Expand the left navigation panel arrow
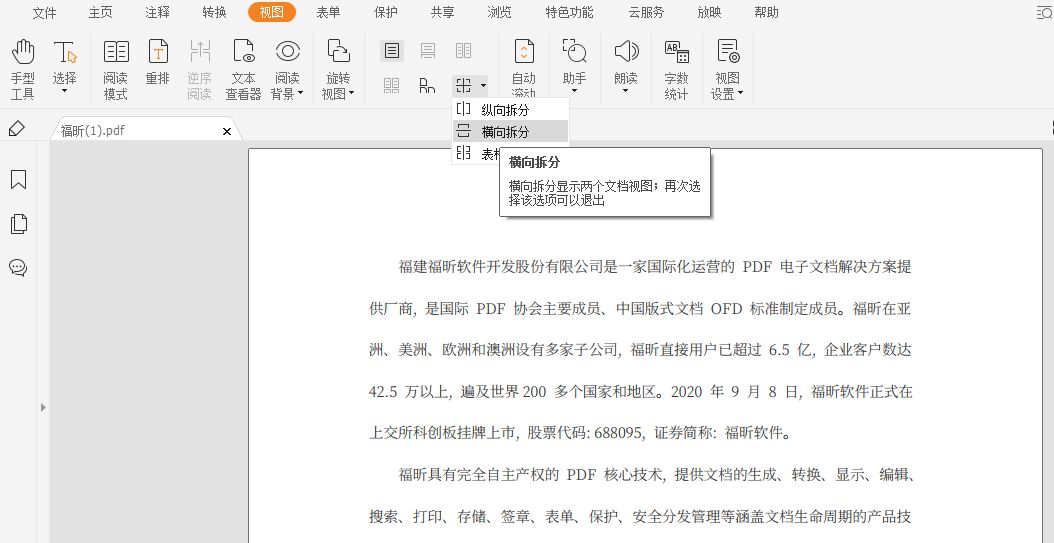This screenshot has height=543, width=1054. [43, 407]
